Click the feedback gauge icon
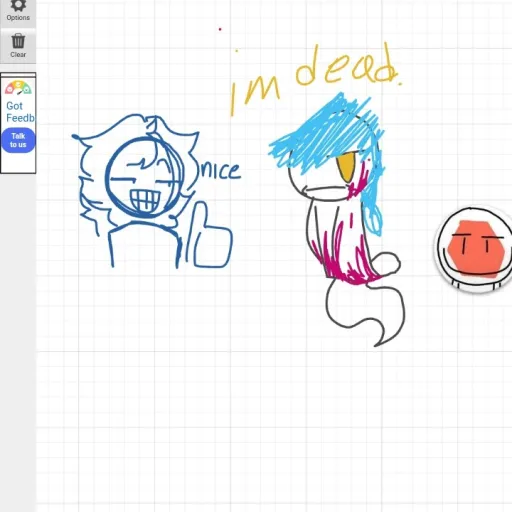This screenshot has height=512, width=512. click(x=18, y=88)
